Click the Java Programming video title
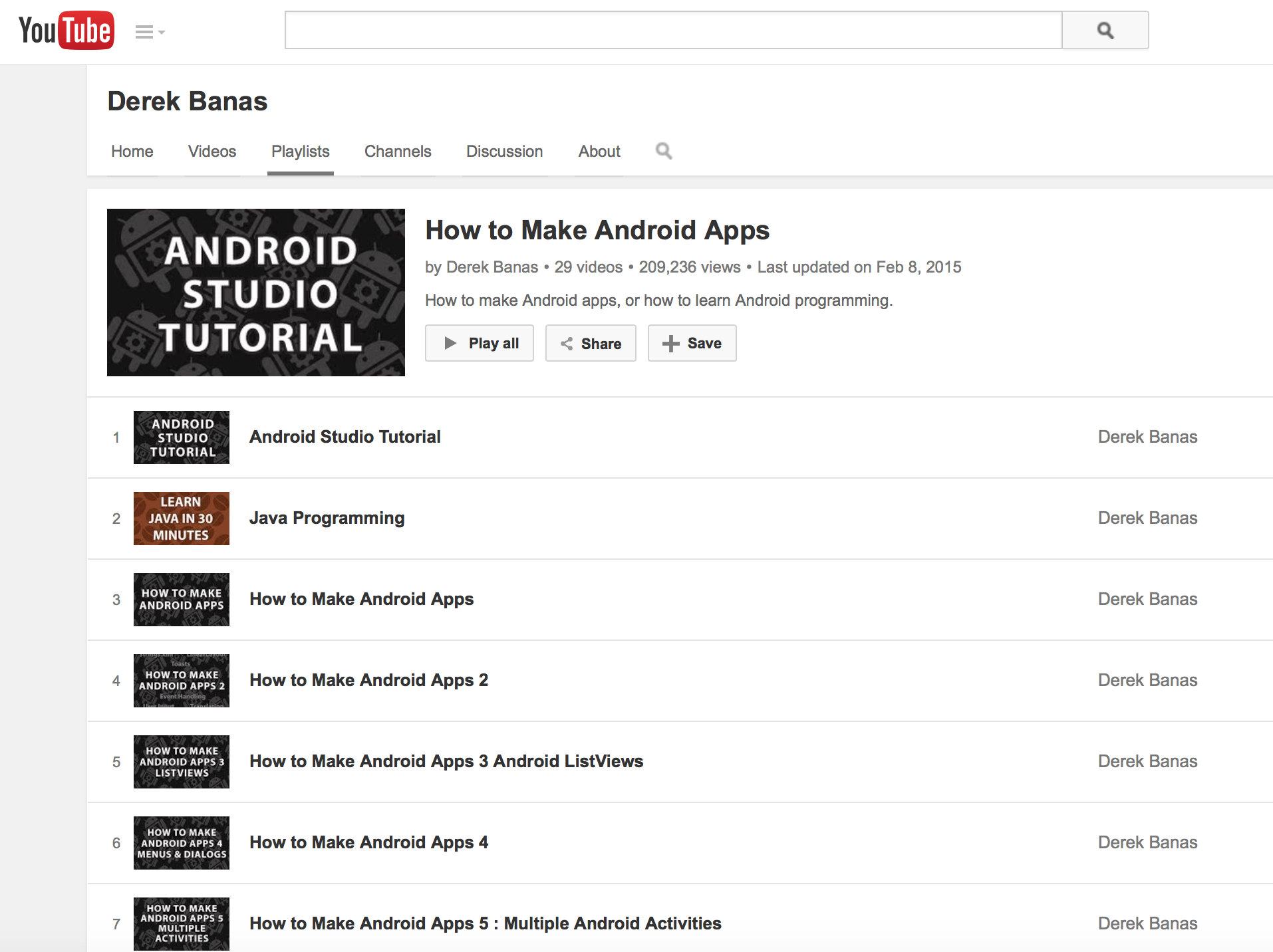The width and height of the screenshot is (1273, 952). click(327, 518)
